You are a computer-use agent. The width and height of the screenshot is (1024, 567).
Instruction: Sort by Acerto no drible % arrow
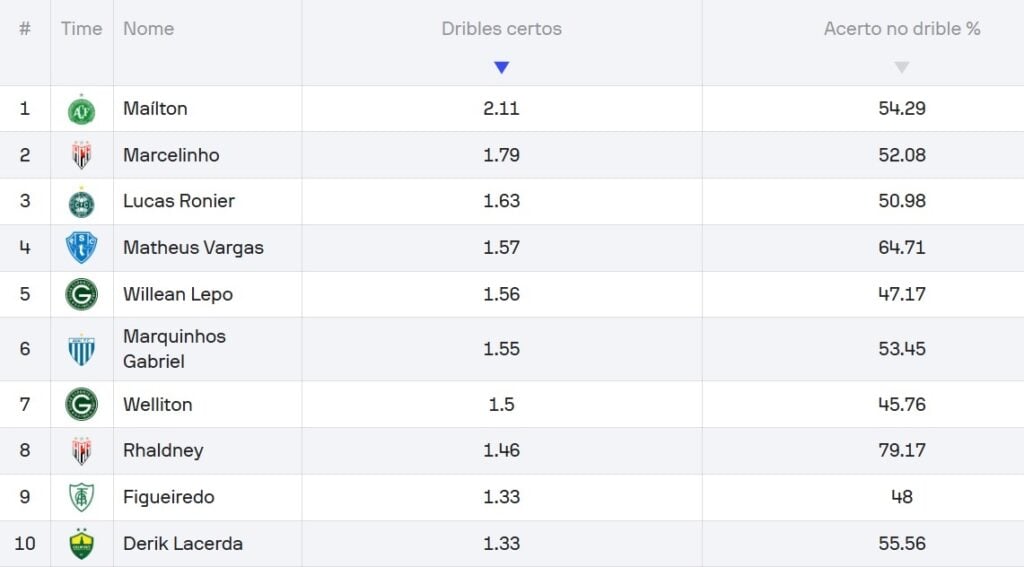902,67
